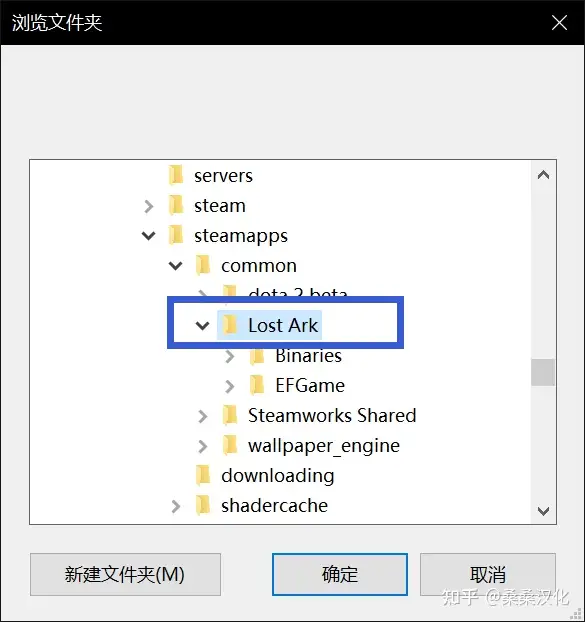Image resolution: width=585 pixels, height=622 pixels.
Task: Expand the Steamworks Shared folder
Action: 203,416
